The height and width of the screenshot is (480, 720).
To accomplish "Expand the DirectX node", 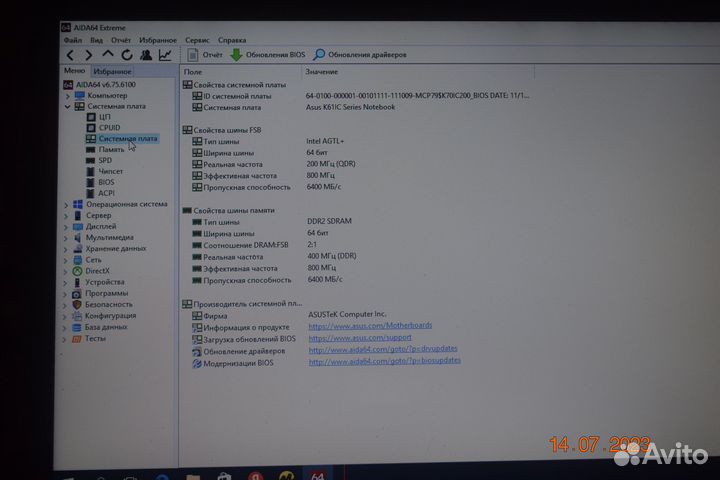I will click(x=65, y=271).
